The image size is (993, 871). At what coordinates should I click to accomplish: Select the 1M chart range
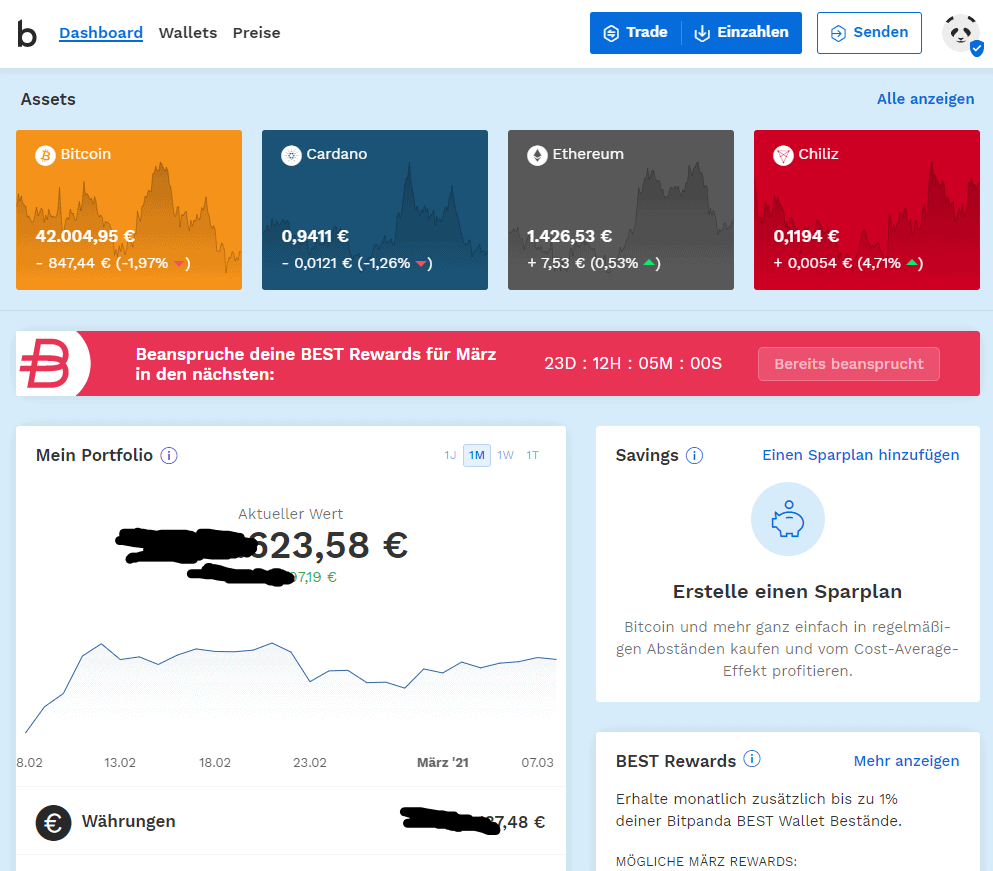coord(477,455)
